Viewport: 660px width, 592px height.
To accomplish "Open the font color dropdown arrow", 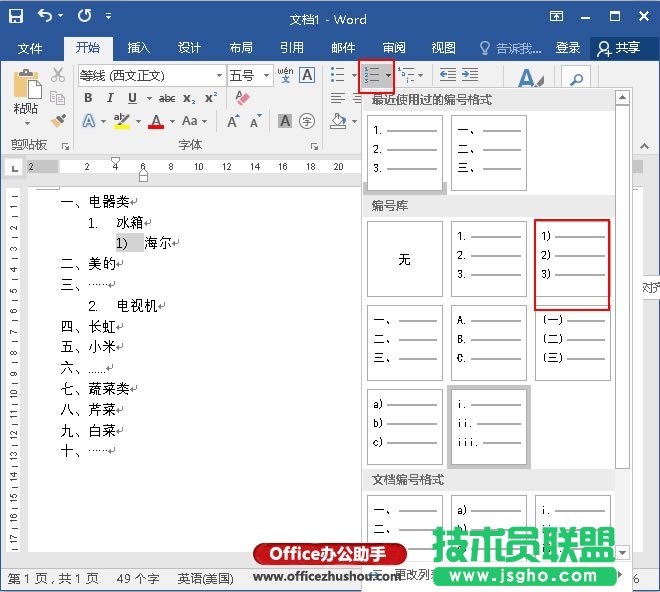I will point(172,122).
